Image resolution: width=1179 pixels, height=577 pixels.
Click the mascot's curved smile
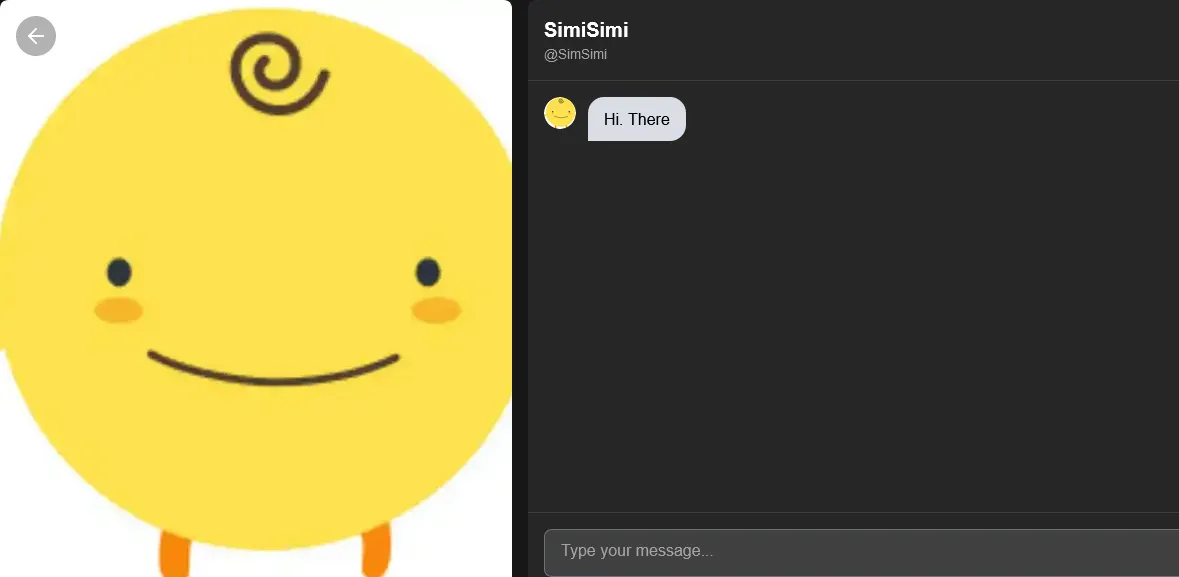tap(273, 367)
